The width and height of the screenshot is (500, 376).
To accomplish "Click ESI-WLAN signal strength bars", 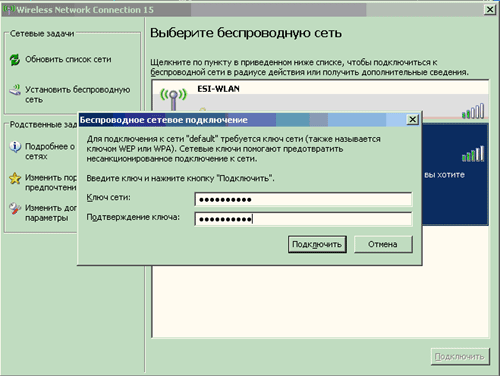I will tap(473, 111).
